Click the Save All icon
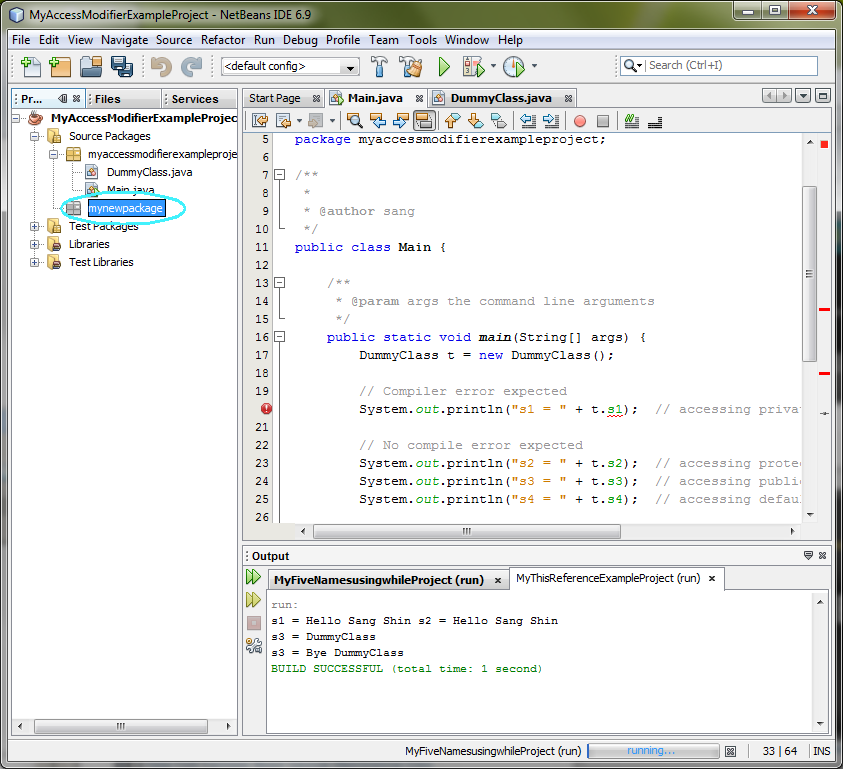 pos(122,66)
